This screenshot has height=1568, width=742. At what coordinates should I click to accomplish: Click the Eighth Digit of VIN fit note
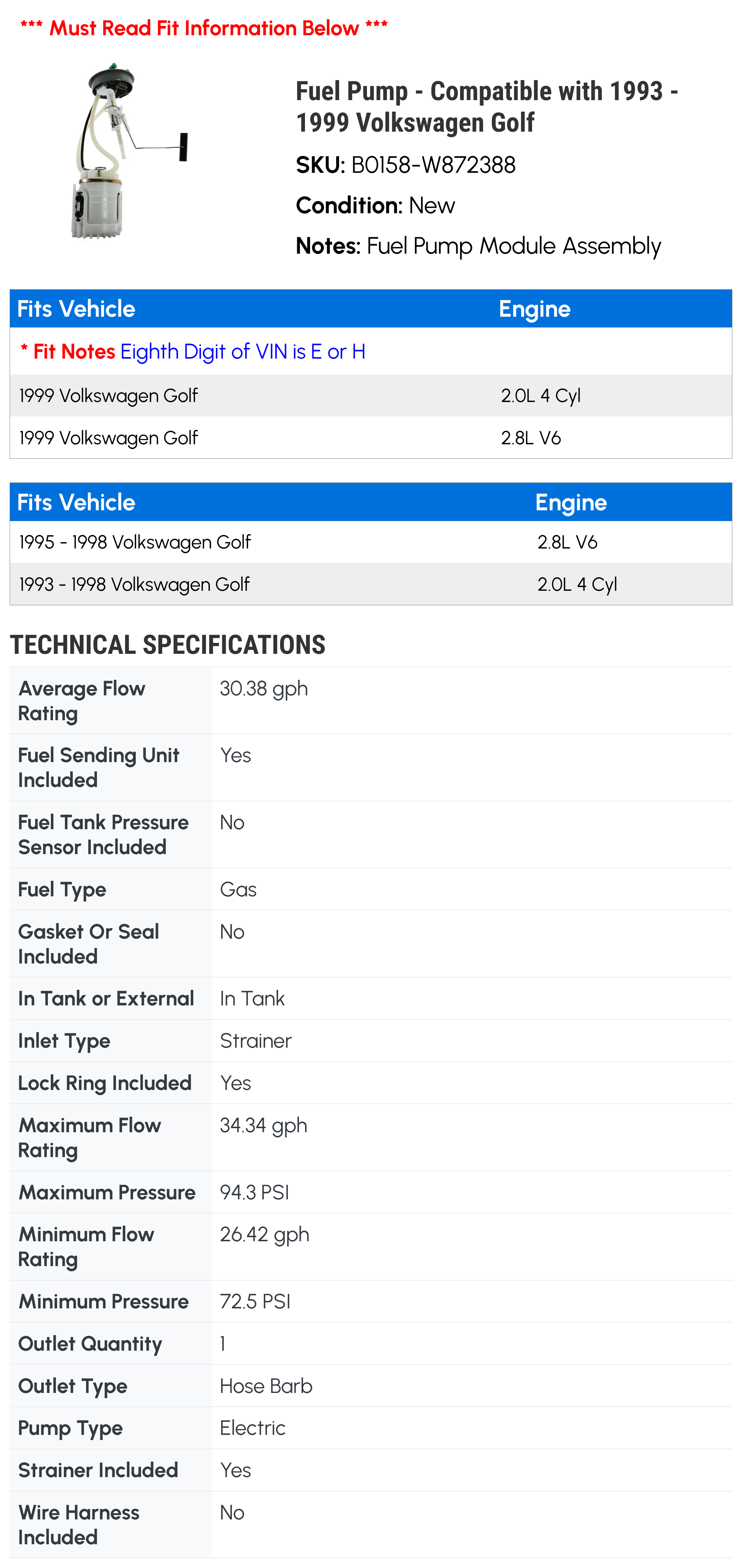tap(242, 352)
